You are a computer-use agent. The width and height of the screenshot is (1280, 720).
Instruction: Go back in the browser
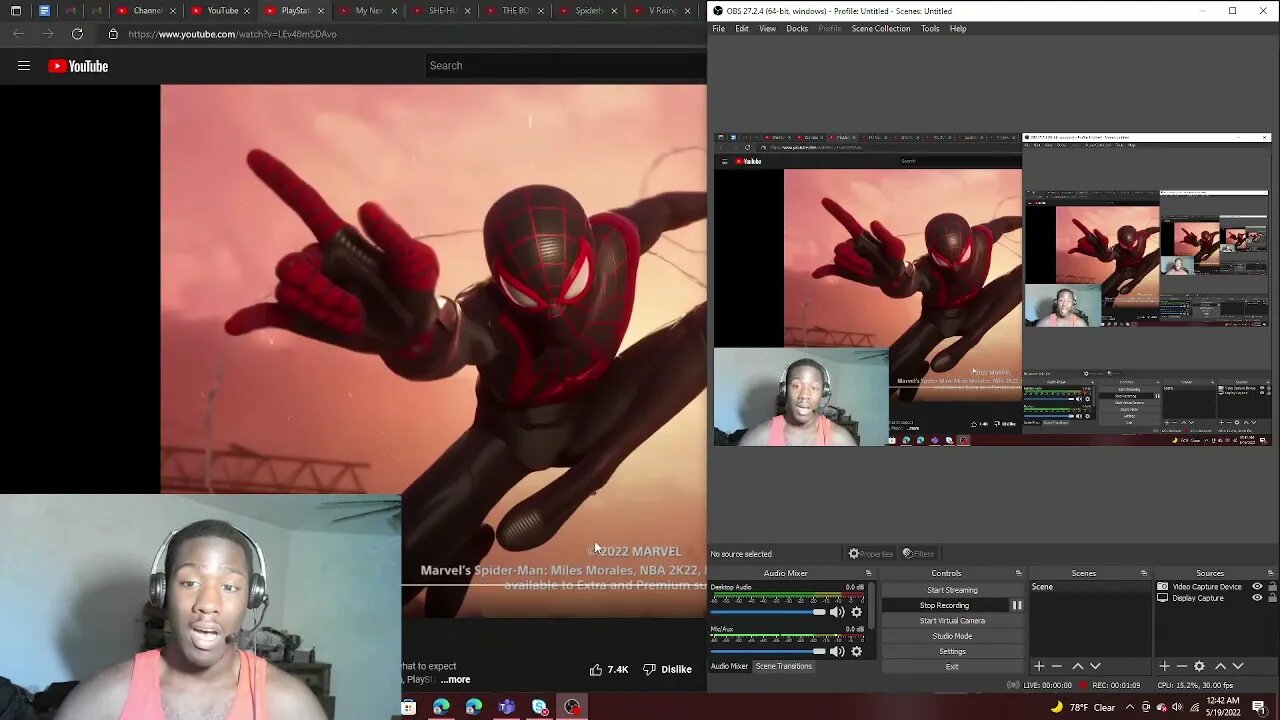click(19, 34)
